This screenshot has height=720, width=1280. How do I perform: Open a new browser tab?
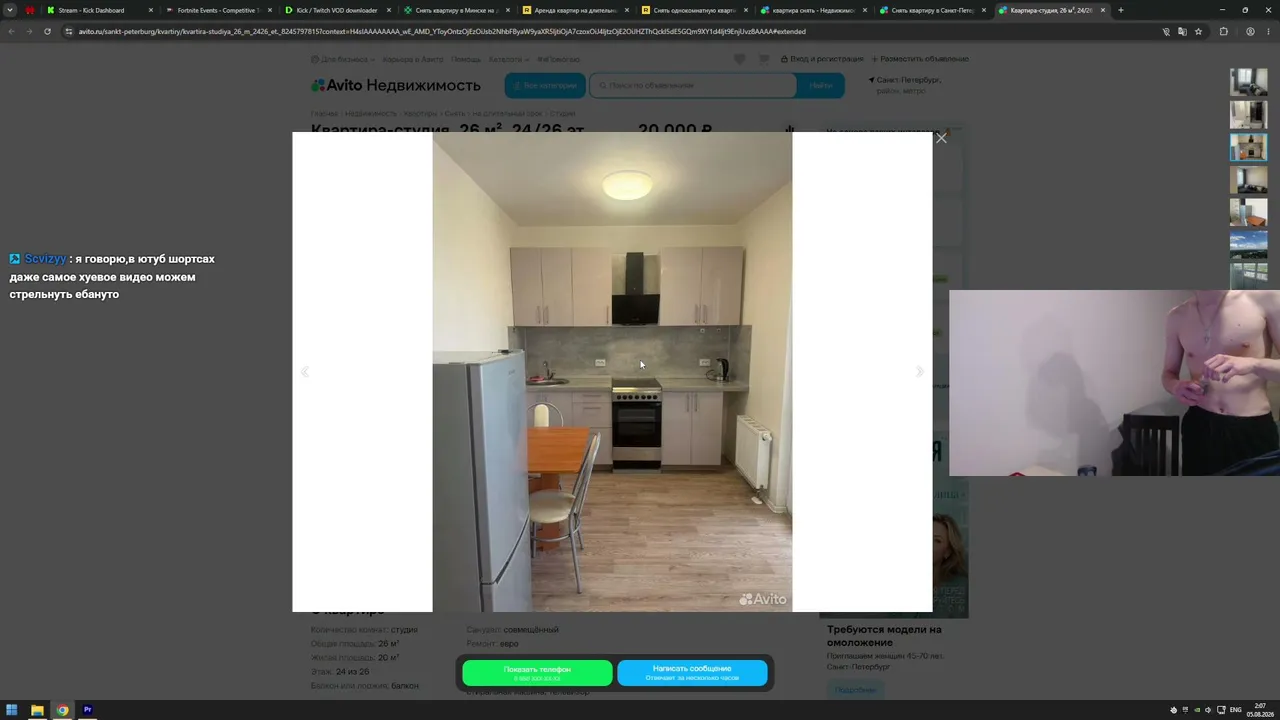pyautogui.click(x=1120, y=10)
